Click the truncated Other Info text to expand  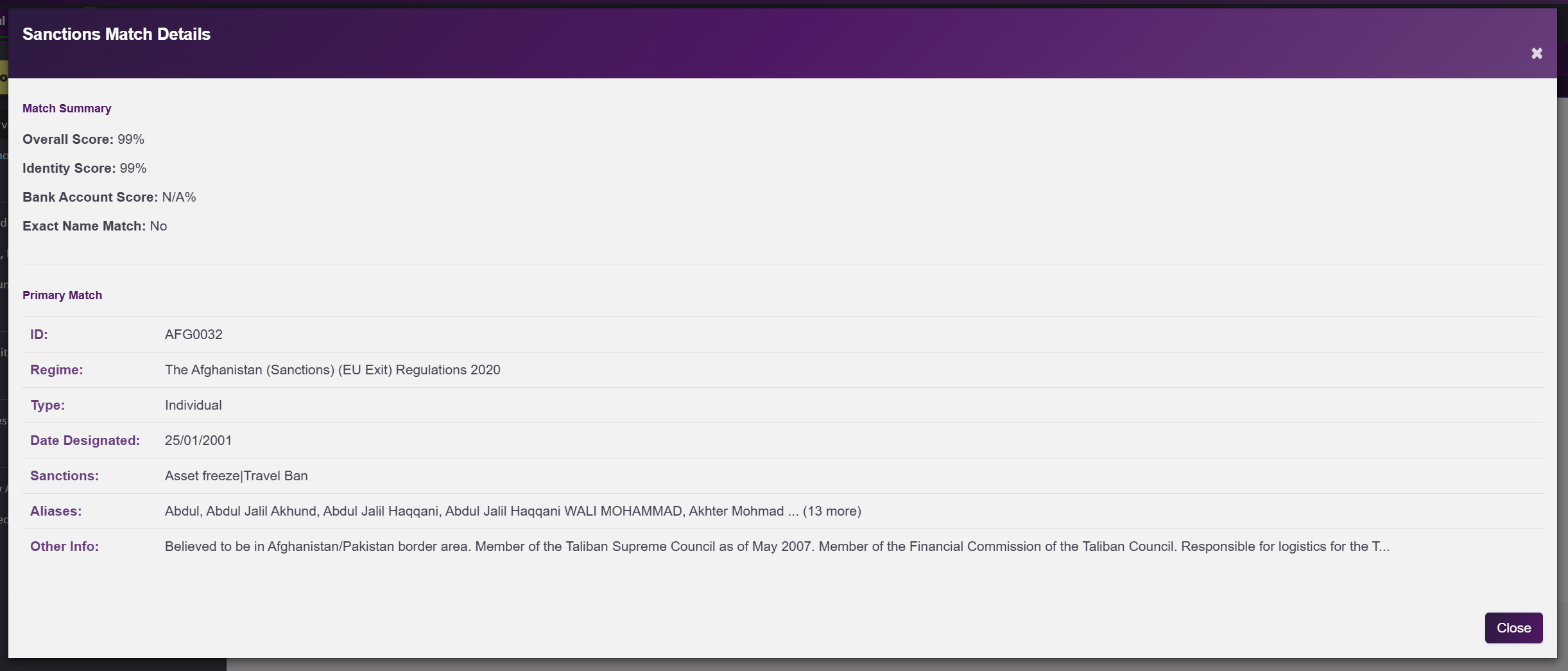coord(770,546)
